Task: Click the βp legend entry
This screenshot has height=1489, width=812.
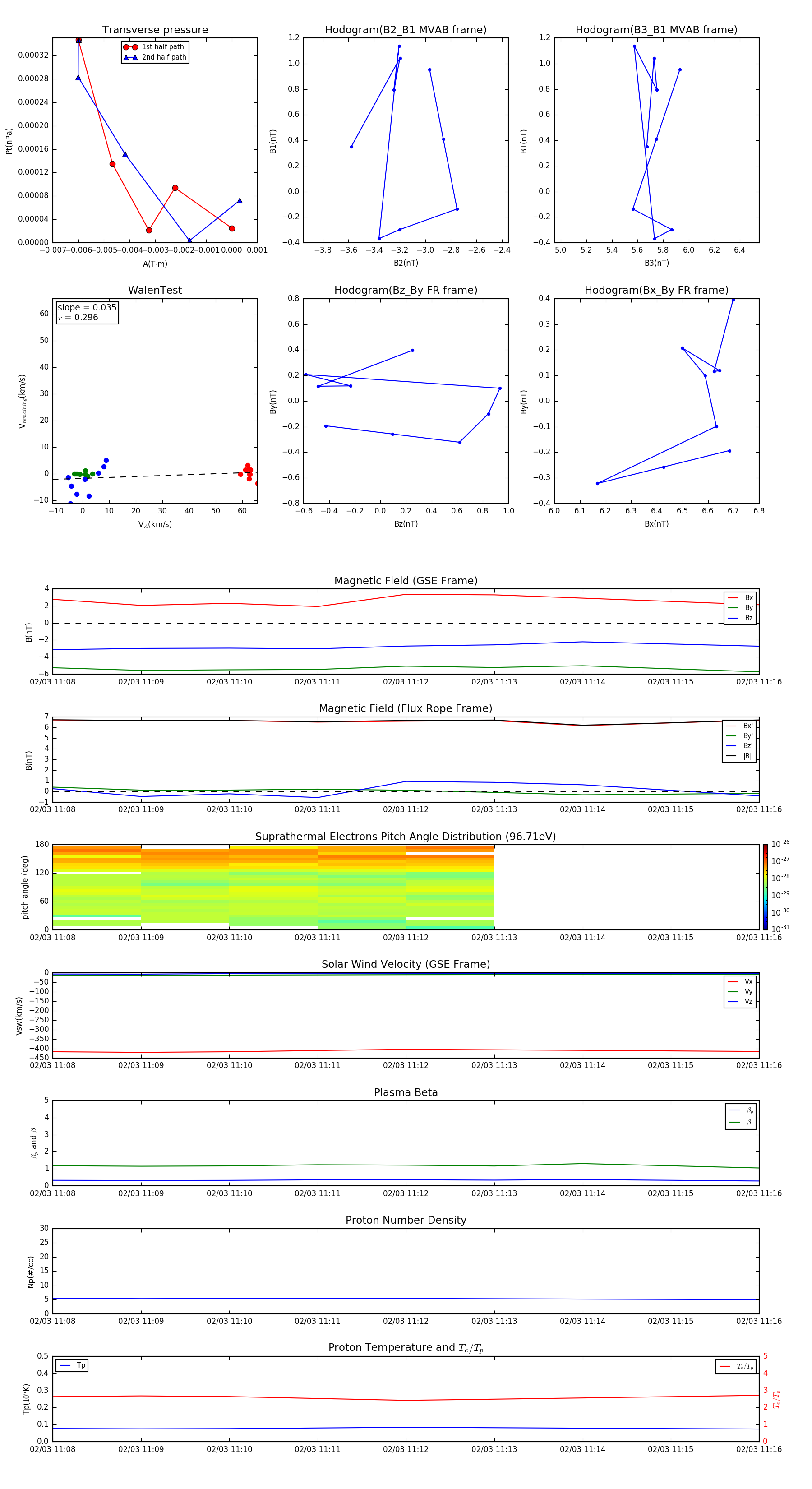Action: tap(741, 1110)
